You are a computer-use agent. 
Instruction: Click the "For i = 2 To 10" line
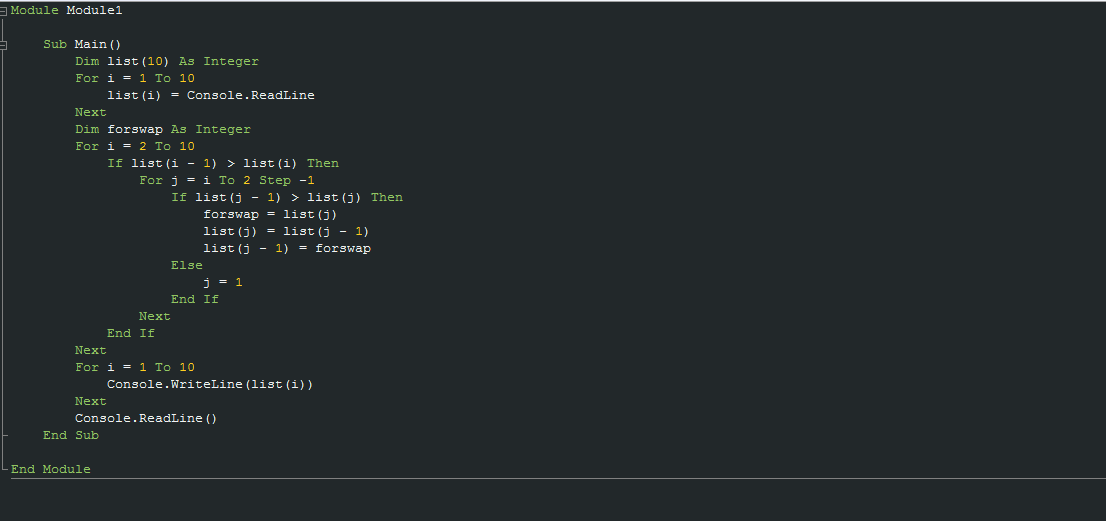pos(135,146)
